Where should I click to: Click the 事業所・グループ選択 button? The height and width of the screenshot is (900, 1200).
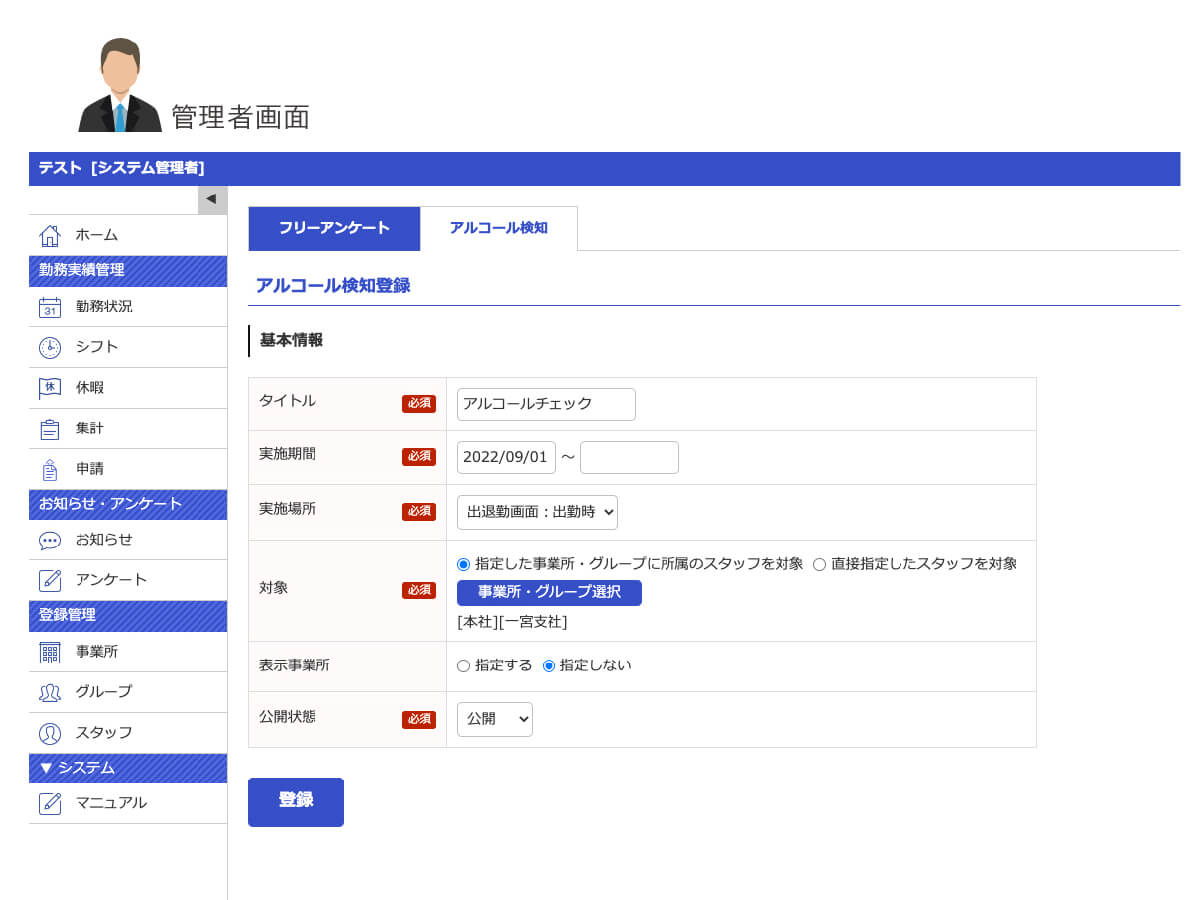tap(549, 592)
